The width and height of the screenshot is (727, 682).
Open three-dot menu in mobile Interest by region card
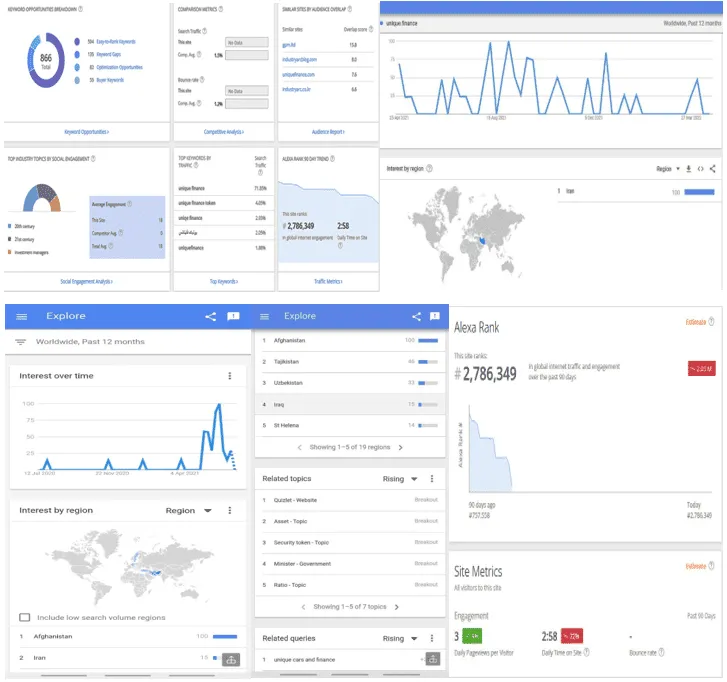(230, 511)
